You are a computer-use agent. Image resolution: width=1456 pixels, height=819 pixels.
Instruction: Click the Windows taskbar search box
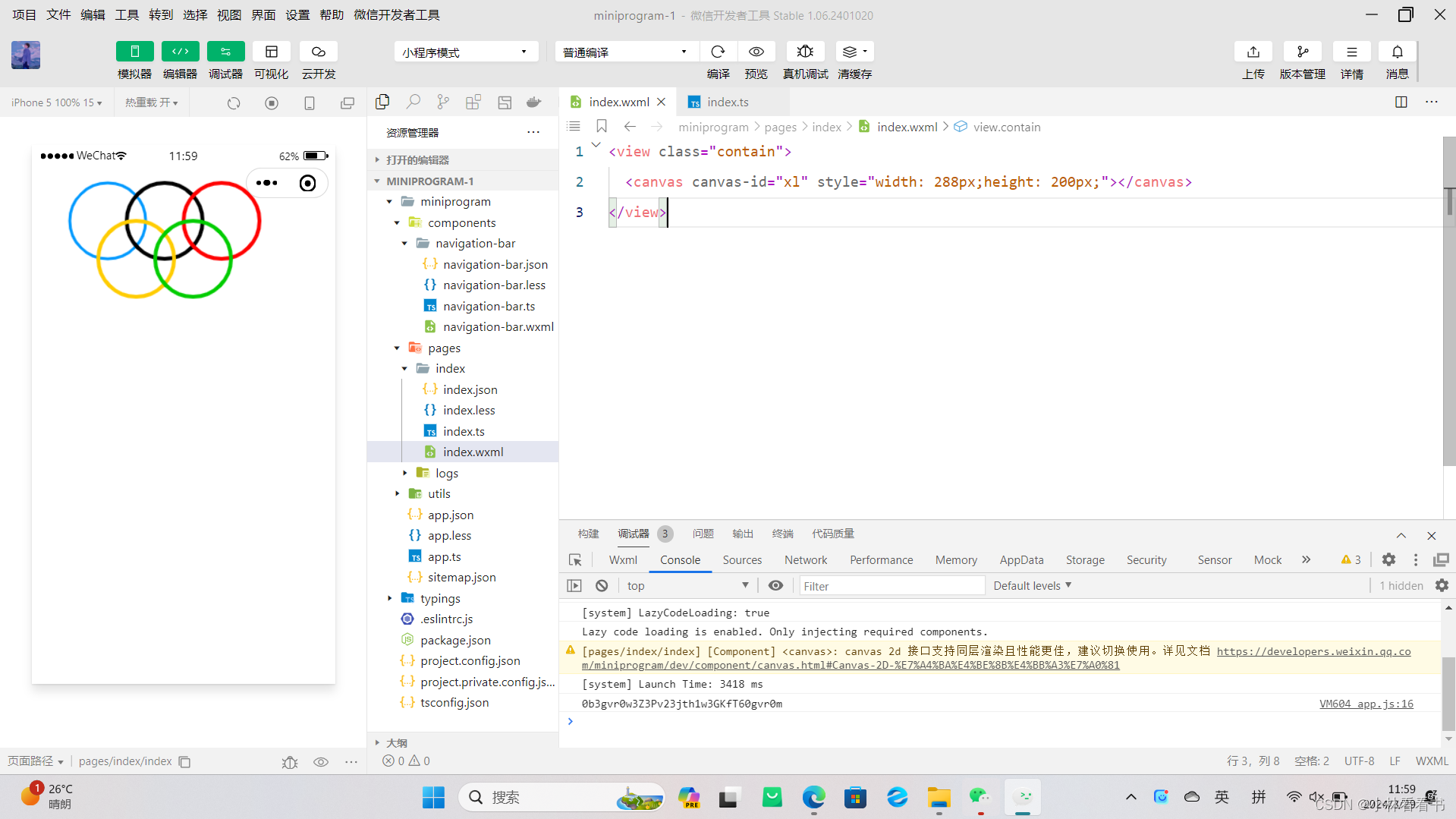point(561,797)
